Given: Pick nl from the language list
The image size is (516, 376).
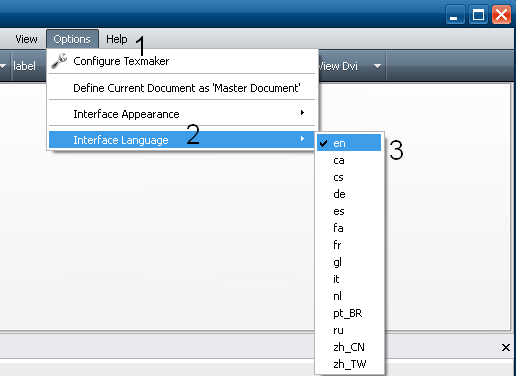Looking at the screenshot, I should pyautogui.click(x=349, y=296).
